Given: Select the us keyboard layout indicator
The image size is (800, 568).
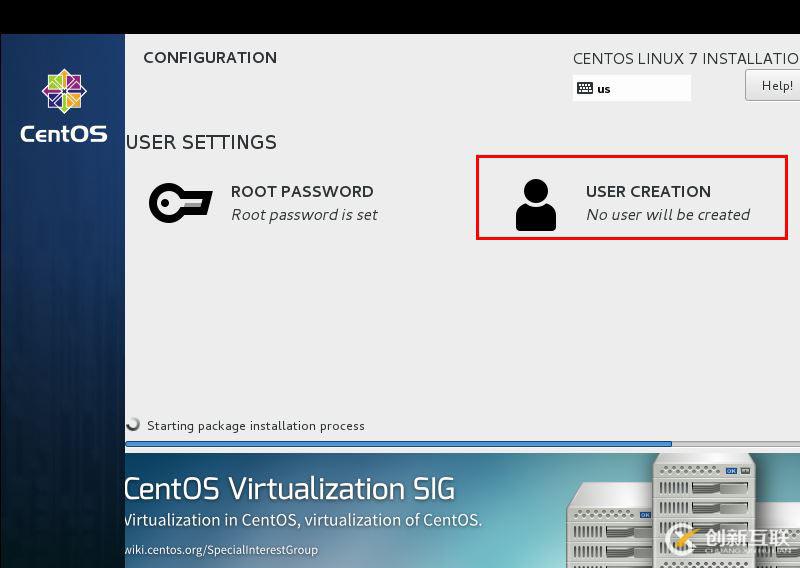Looking at the screenshot, I should (632, 88).
